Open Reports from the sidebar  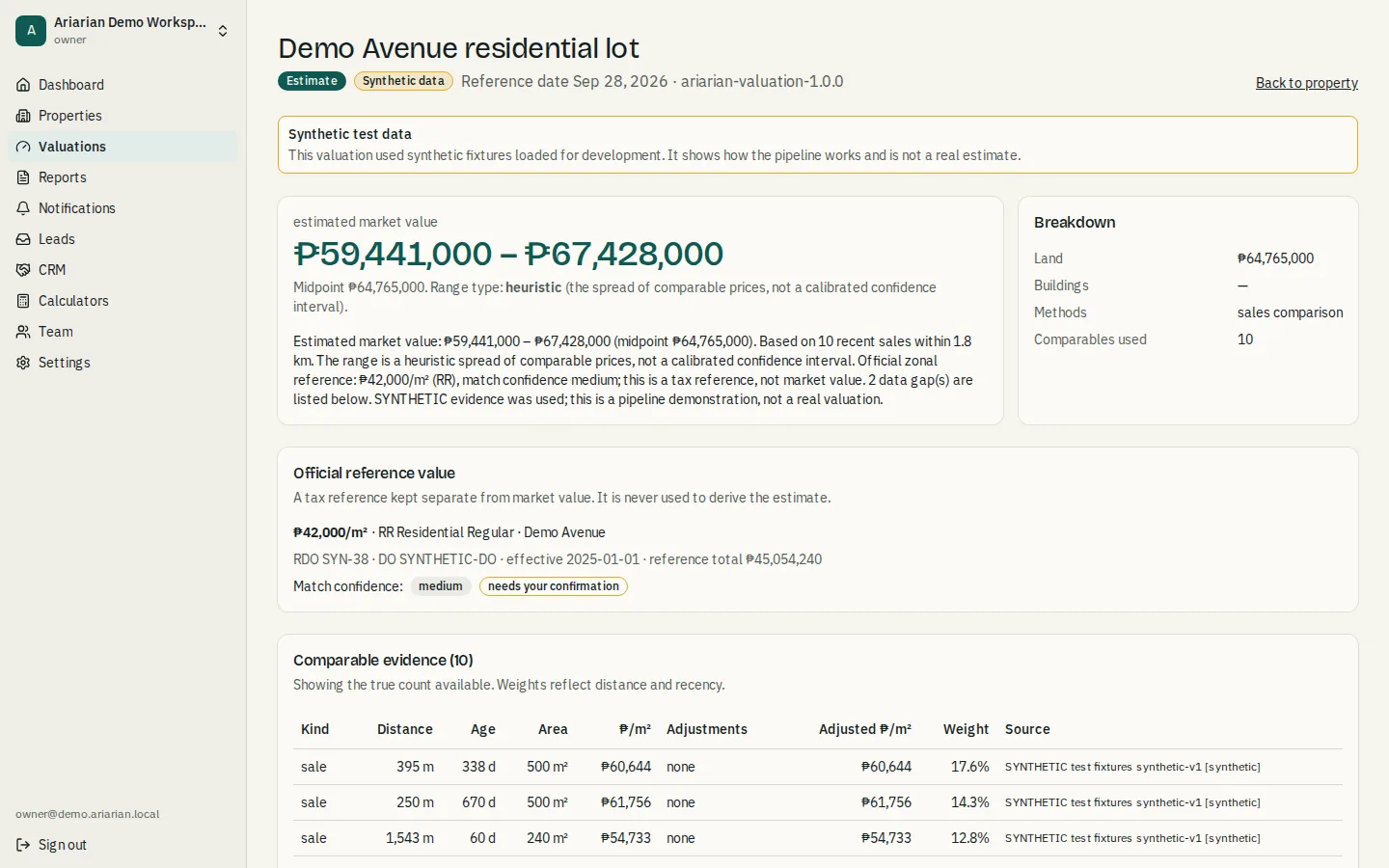(x=123, y=177)
